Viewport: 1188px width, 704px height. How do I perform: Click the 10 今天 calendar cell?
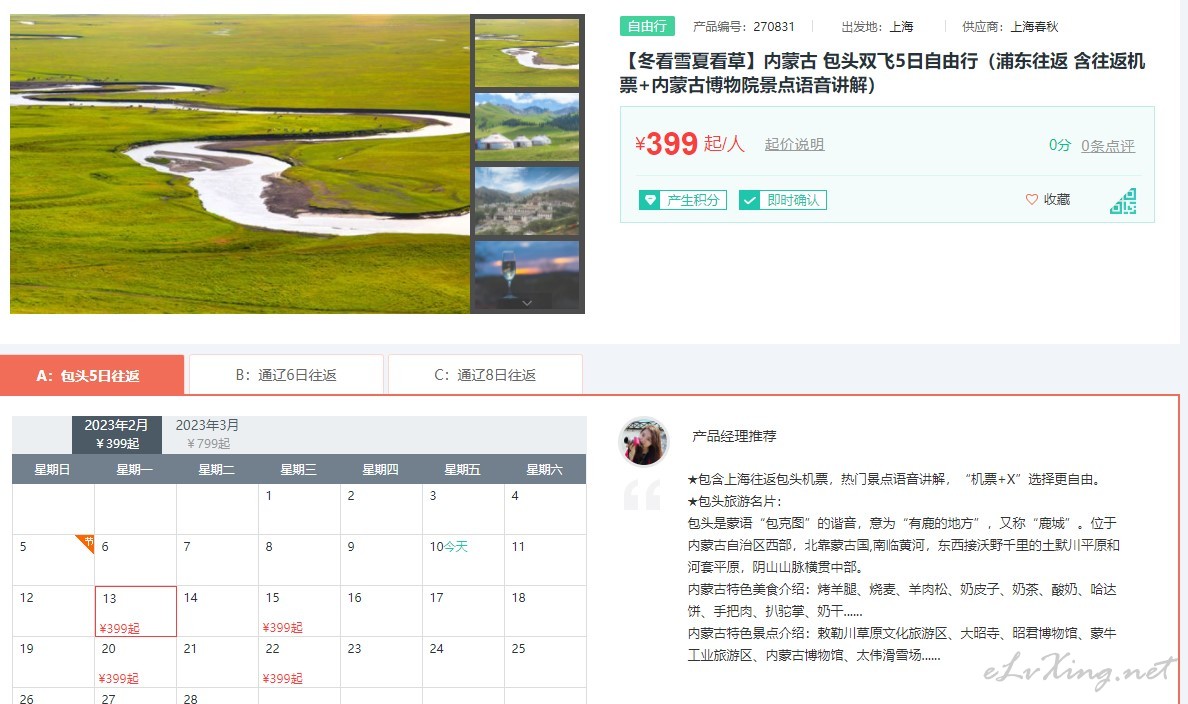coord(463,560)
